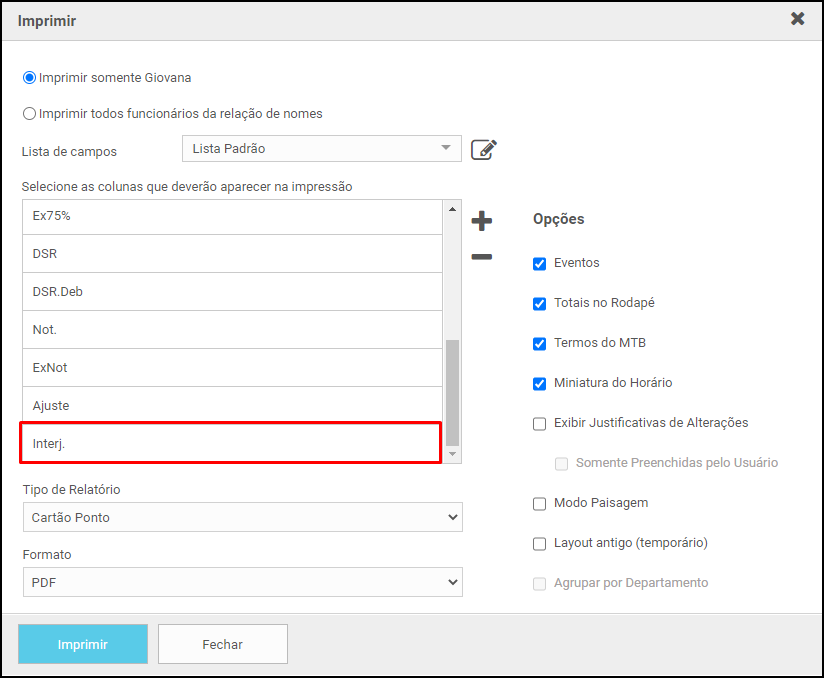Disable Totais no Rodapé option
The image size is (824, 678).
point(540,303)
